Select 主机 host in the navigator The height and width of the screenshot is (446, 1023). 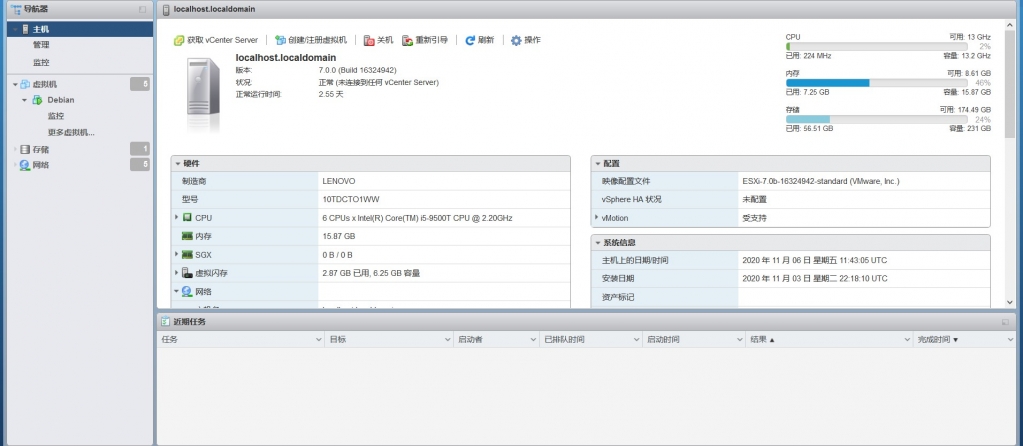[x=80, y=29]
